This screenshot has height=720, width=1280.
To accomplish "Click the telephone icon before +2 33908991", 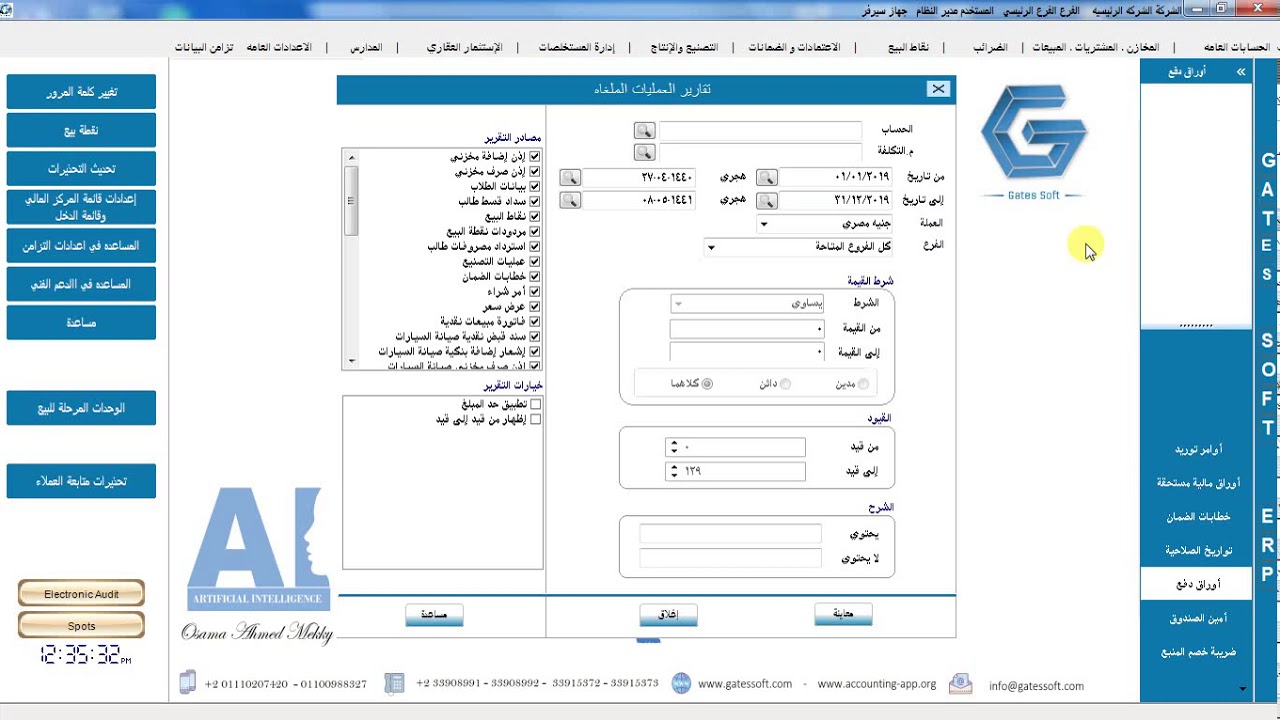I will click(x=394, y=683).
